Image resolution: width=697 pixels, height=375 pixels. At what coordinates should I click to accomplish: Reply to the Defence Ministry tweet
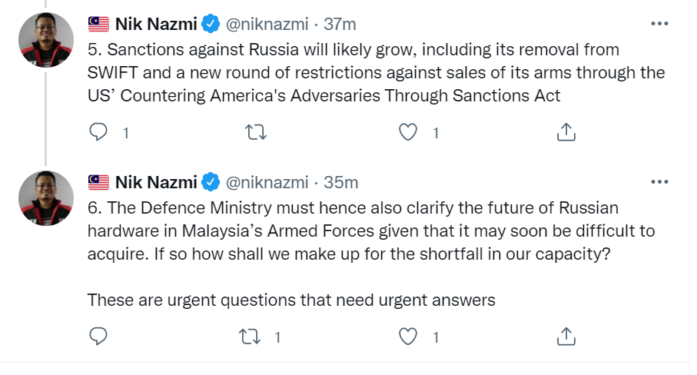98,336
